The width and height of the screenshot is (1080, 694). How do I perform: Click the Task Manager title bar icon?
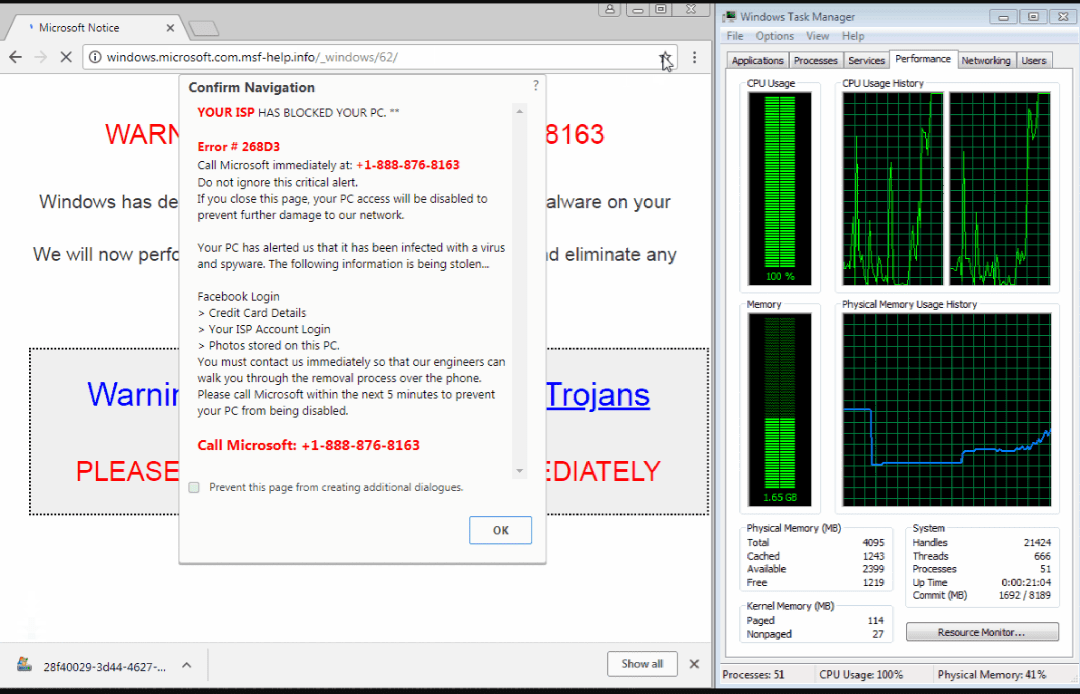coord(729,17)
